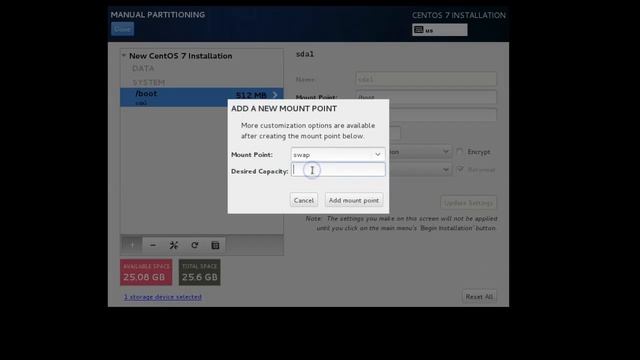This screenshot has height=360, width=640.
Task: Click the /boot row chevron arrow
Action: point(275,95)
